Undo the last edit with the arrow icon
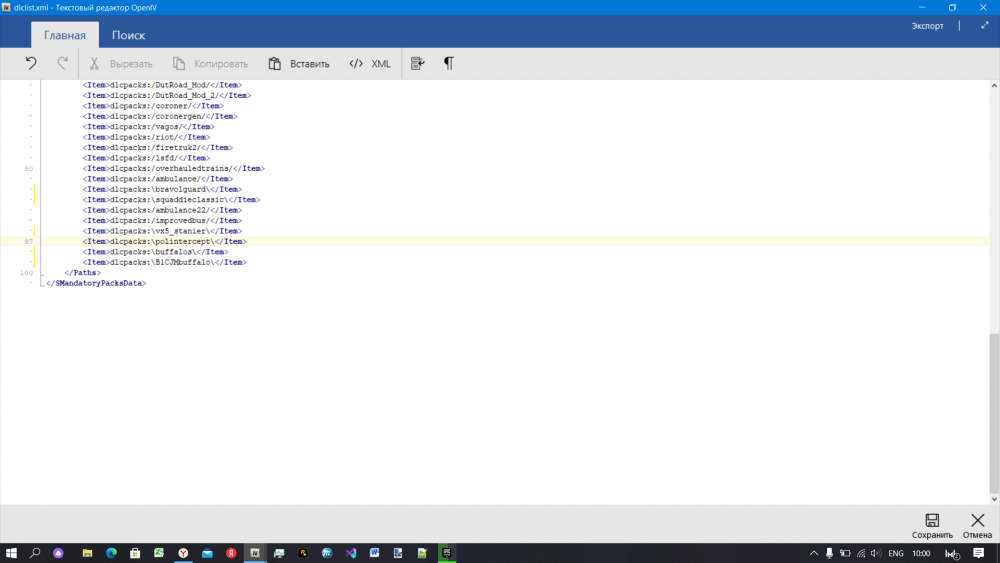 31,63
